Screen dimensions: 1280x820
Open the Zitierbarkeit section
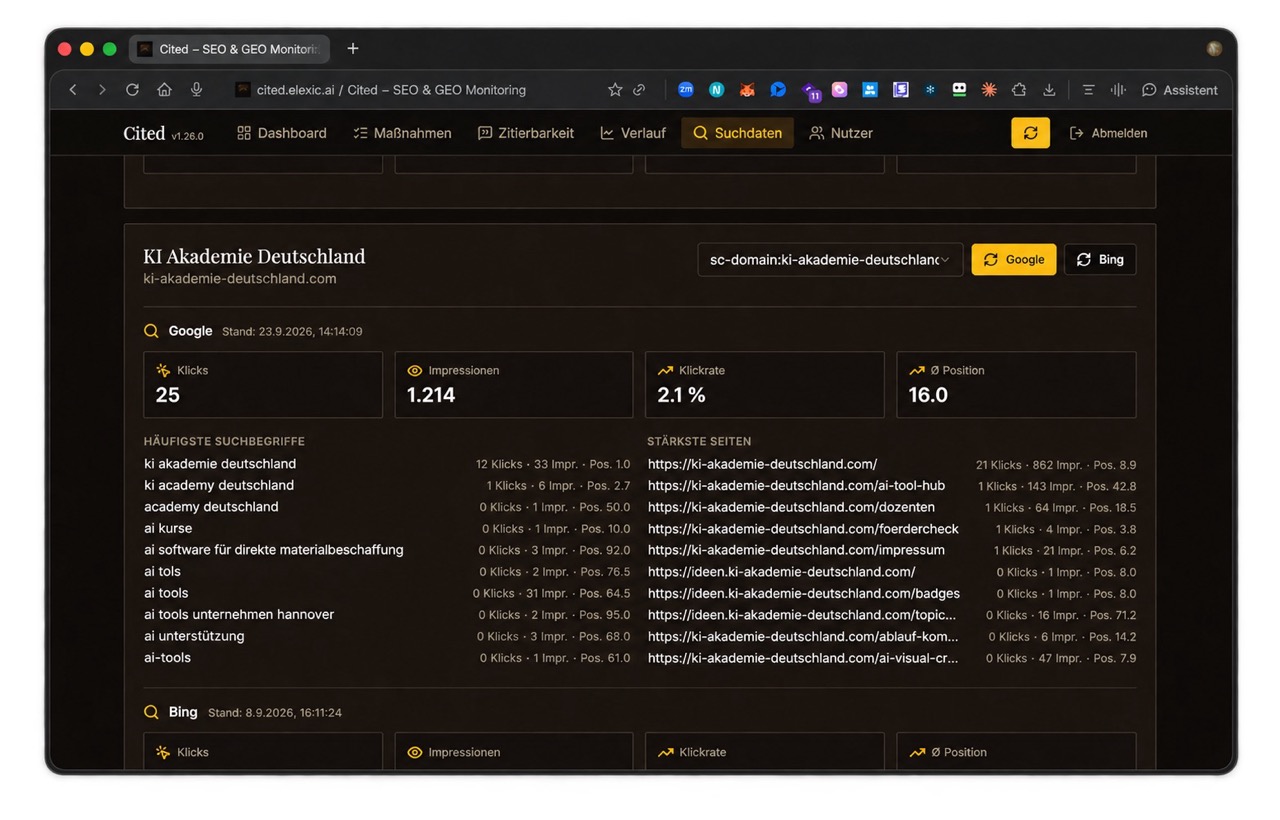coord(526,133)
